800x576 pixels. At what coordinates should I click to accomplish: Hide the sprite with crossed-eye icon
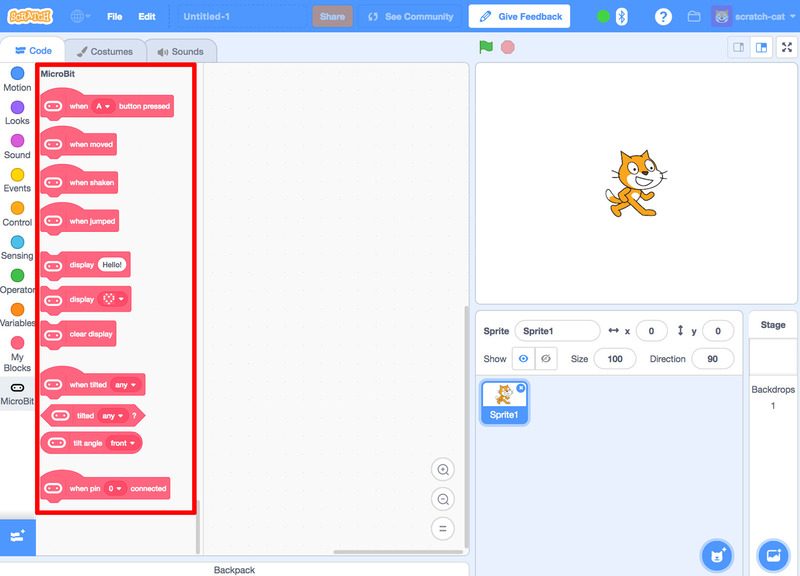pyautogui.click(x=546, y=359)
